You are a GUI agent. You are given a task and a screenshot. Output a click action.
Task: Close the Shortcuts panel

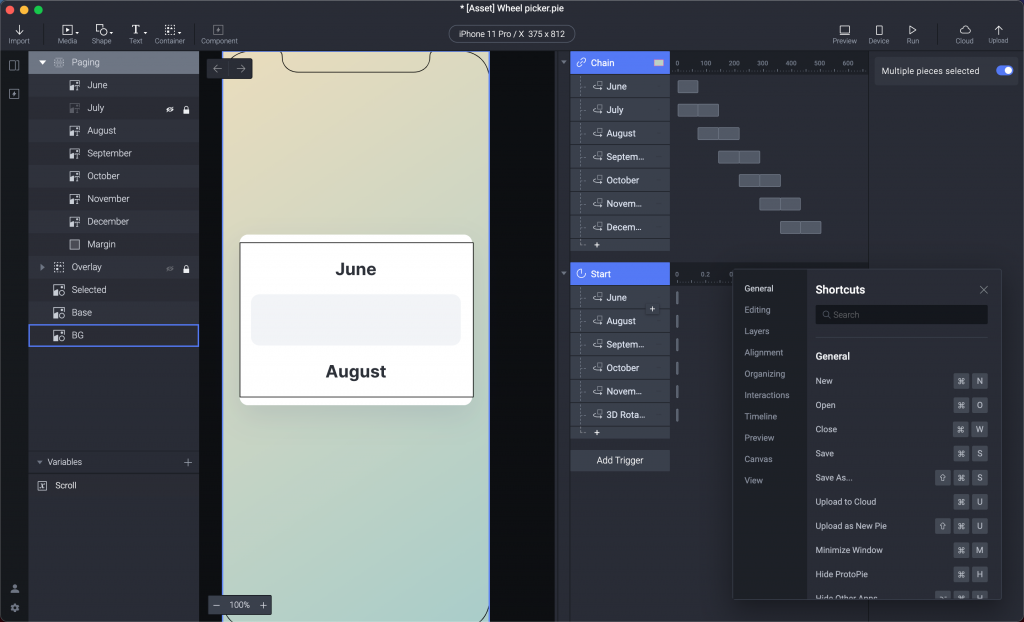click(984, 289)
